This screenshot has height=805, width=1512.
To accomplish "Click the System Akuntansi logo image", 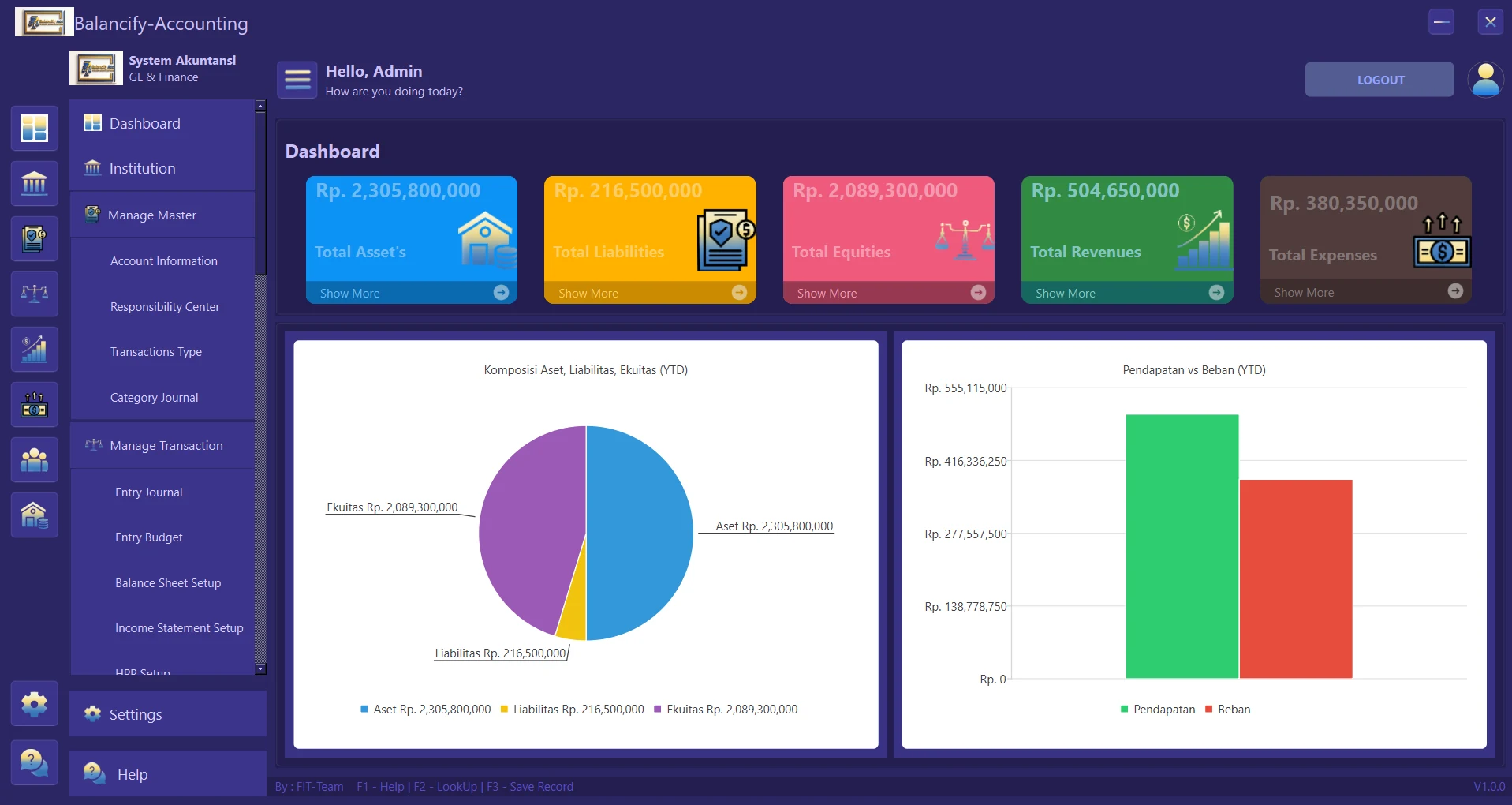I will (96, 68).
